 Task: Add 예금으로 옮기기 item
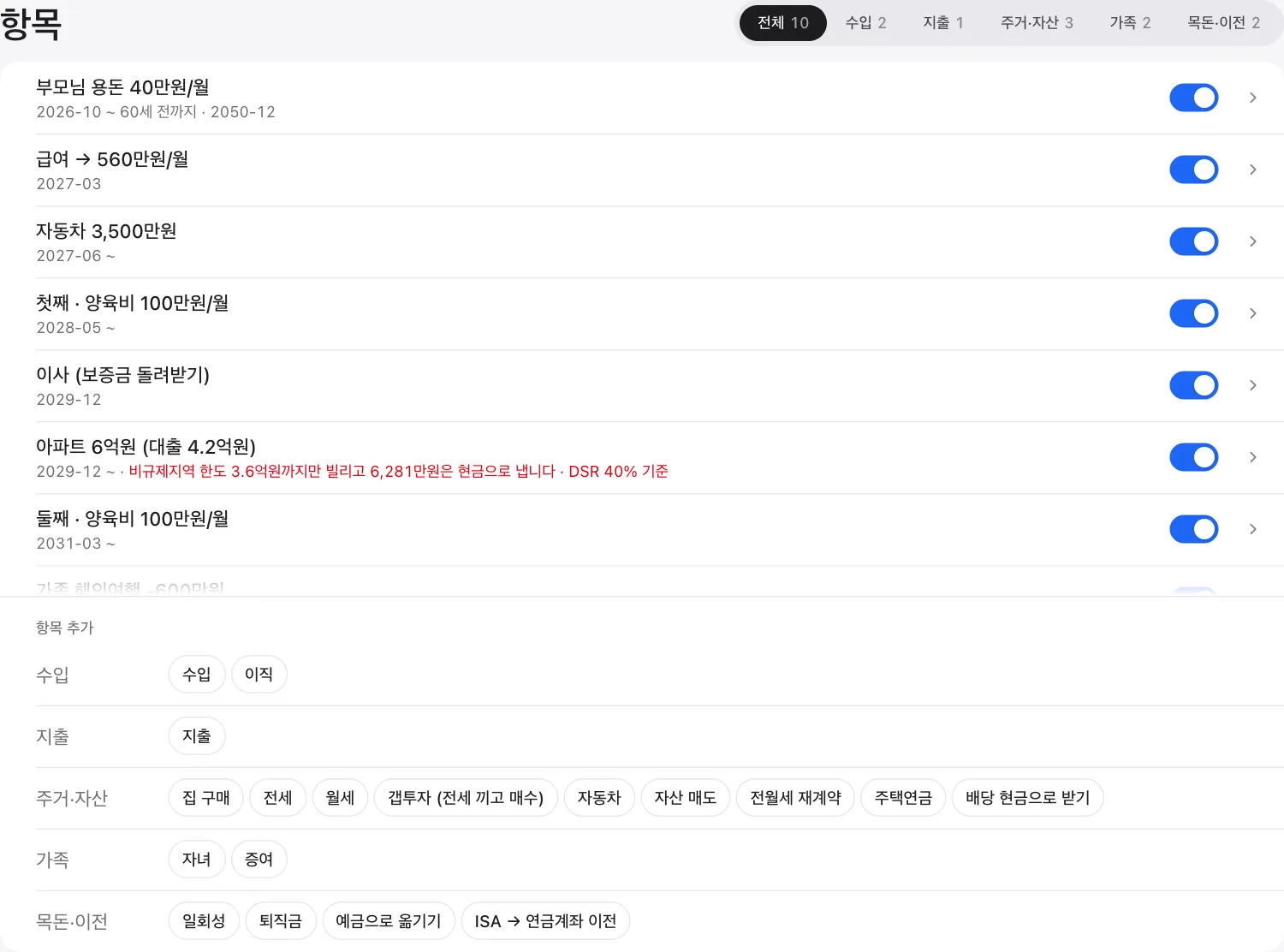point(389,921)
